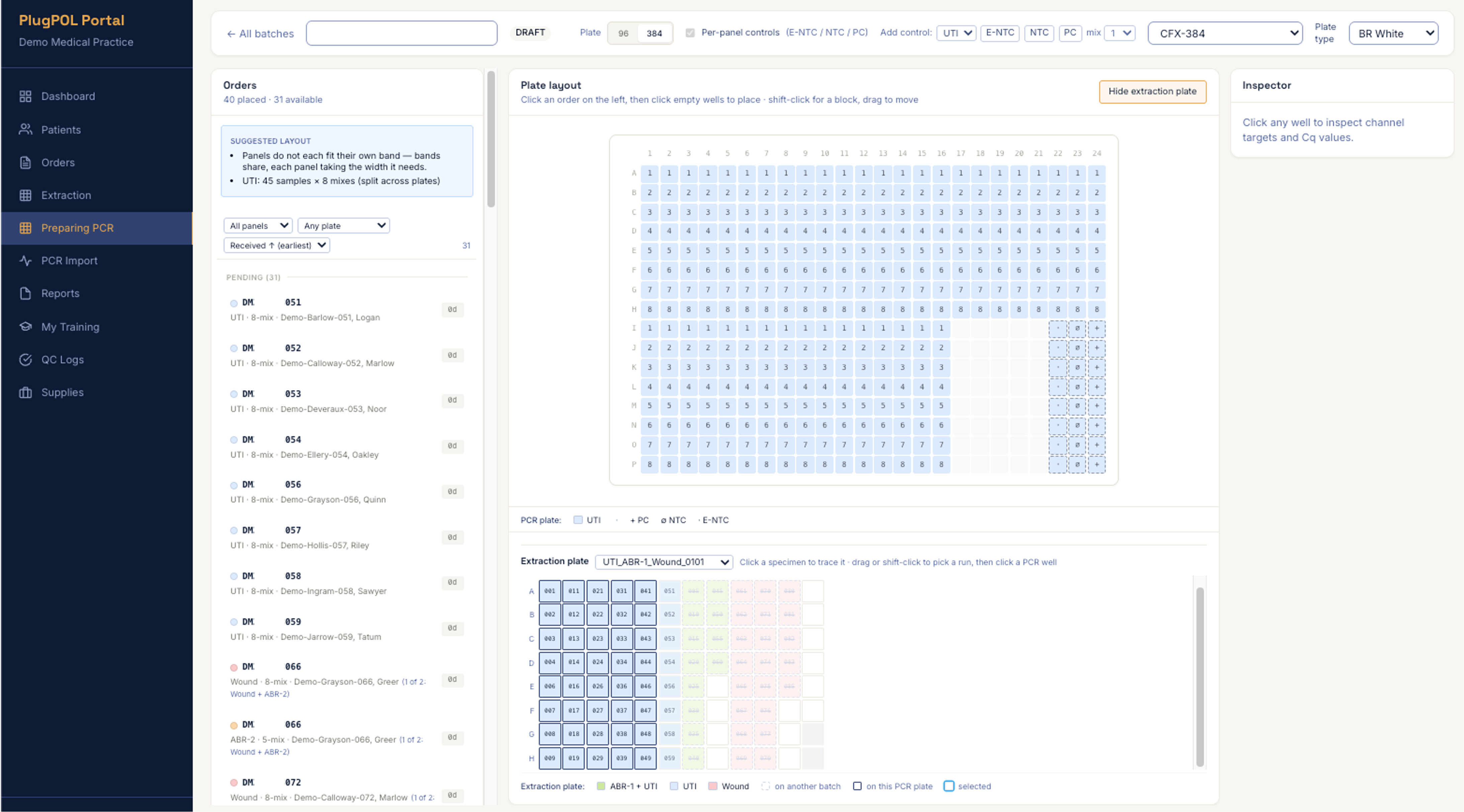Viewport: 1464px width, 812px height.
Task: Open the Add control UTI panel dropdown
Action: tap(957, 33)
